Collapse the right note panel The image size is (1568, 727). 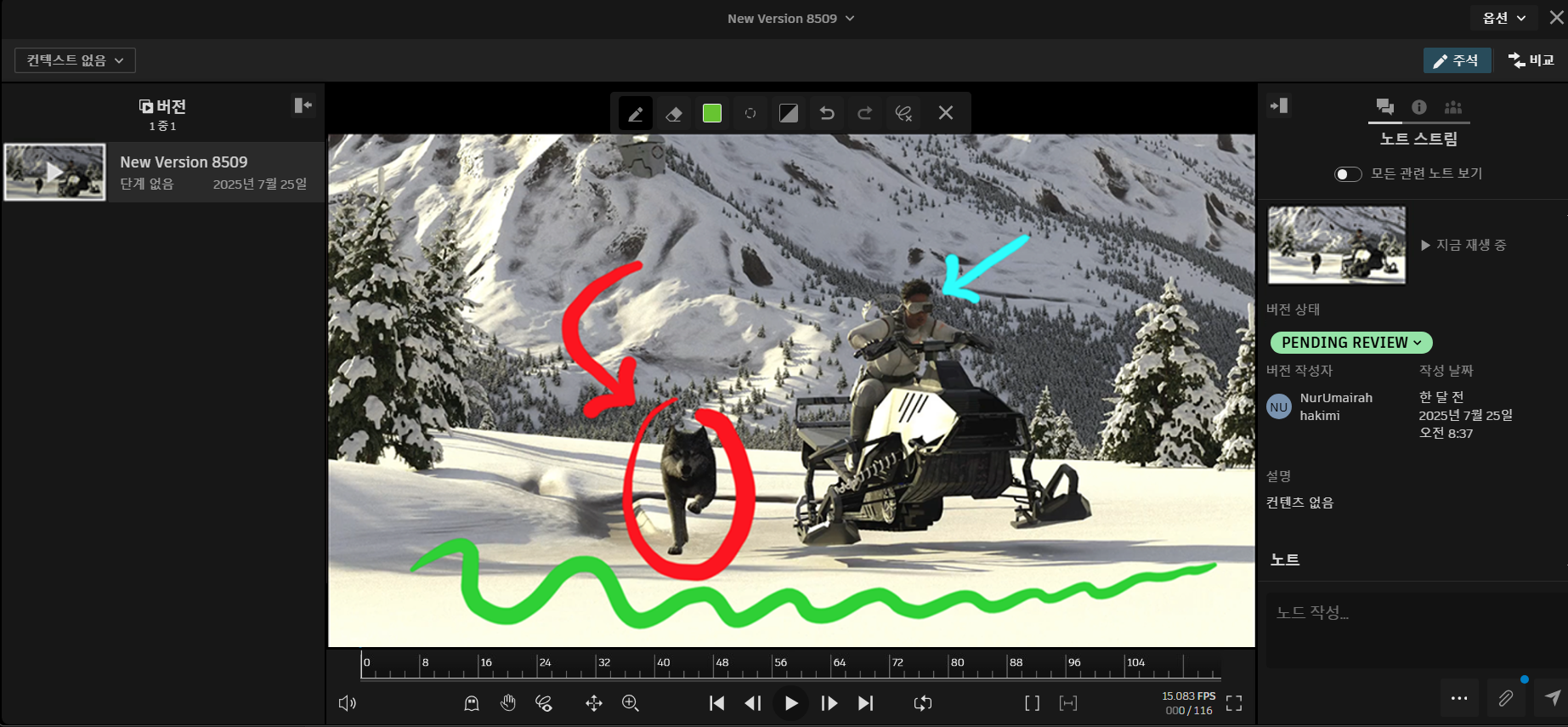(1279, 105)
